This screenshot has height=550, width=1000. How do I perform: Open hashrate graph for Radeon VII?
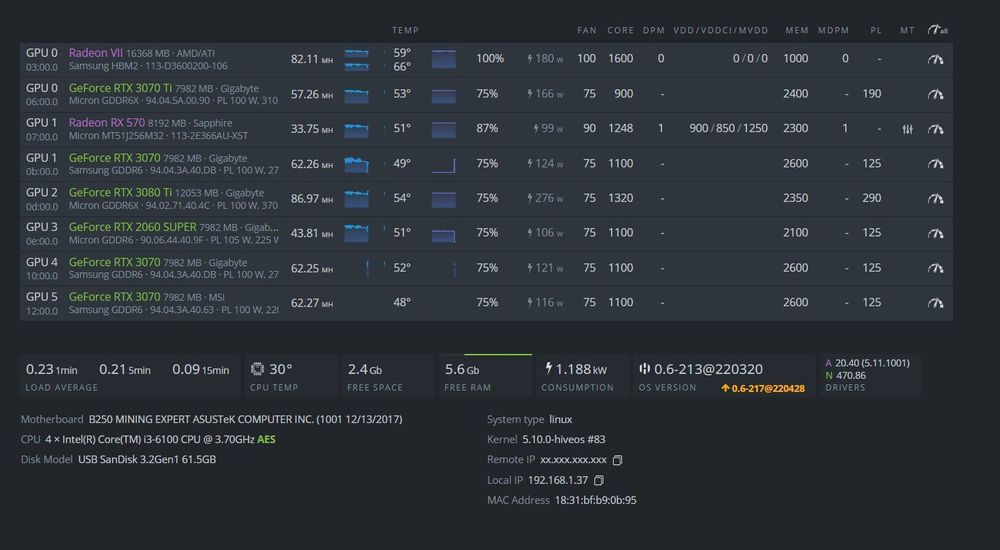tap(357, 59)
